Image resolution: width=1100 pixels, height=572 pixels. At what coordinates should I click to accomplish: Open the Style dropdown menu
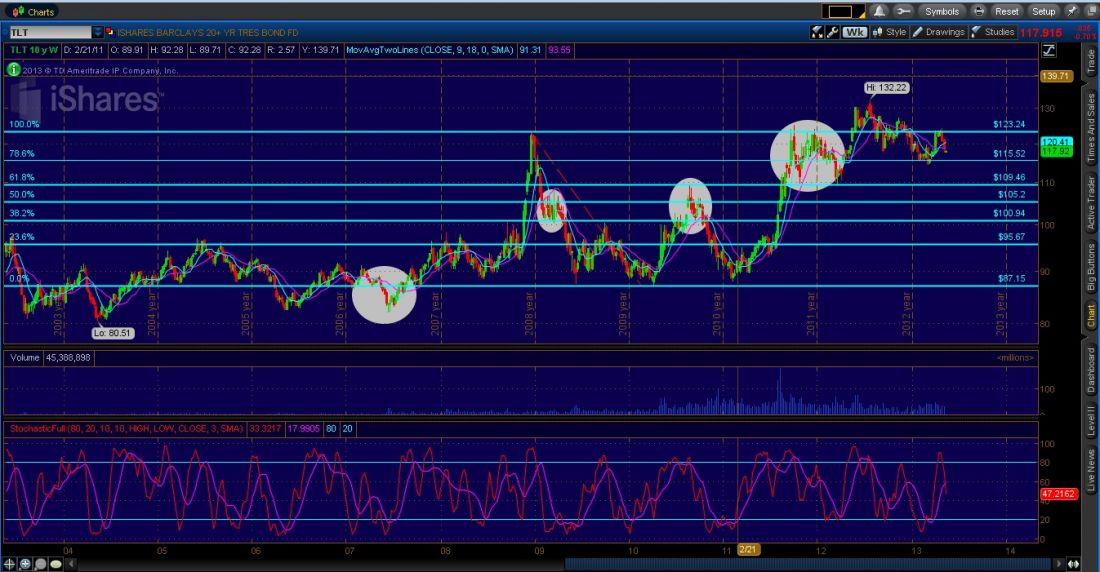pyautogui.click(x=889, y=32)
